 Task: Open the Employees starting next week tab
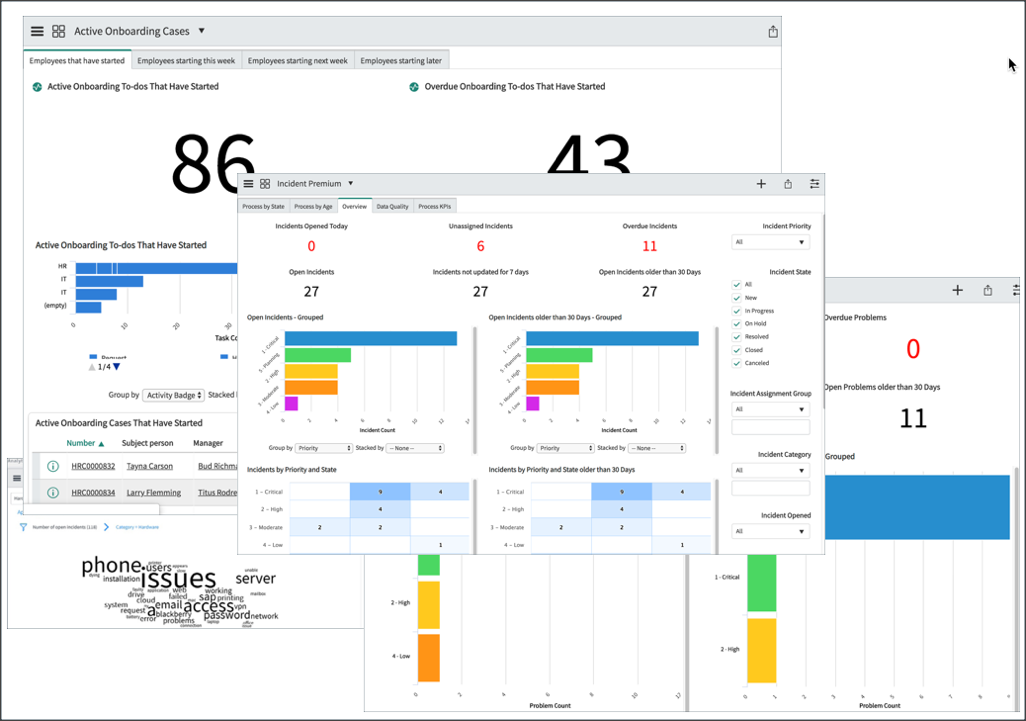(299, 59)
